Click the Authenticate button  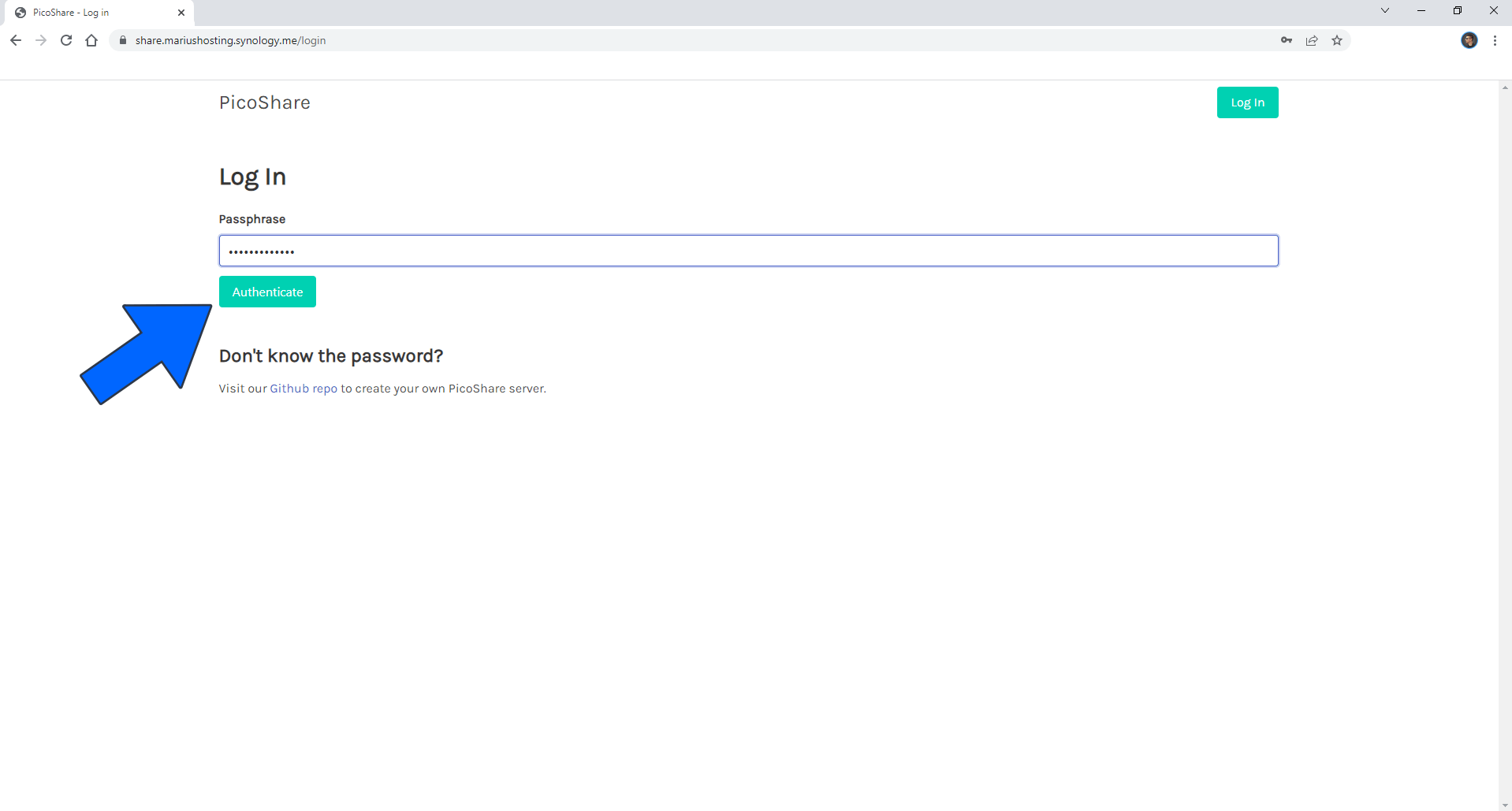tap(267, 292)
